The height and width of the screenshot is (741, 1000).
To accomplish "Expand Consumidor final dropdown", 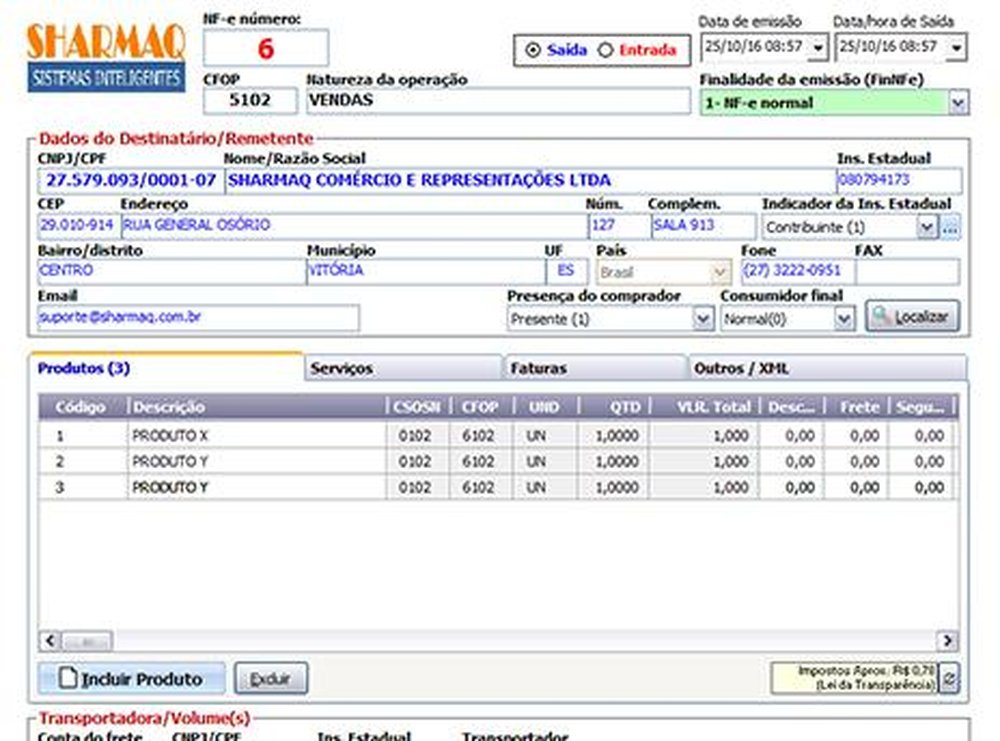I will (x=843, y=319).
